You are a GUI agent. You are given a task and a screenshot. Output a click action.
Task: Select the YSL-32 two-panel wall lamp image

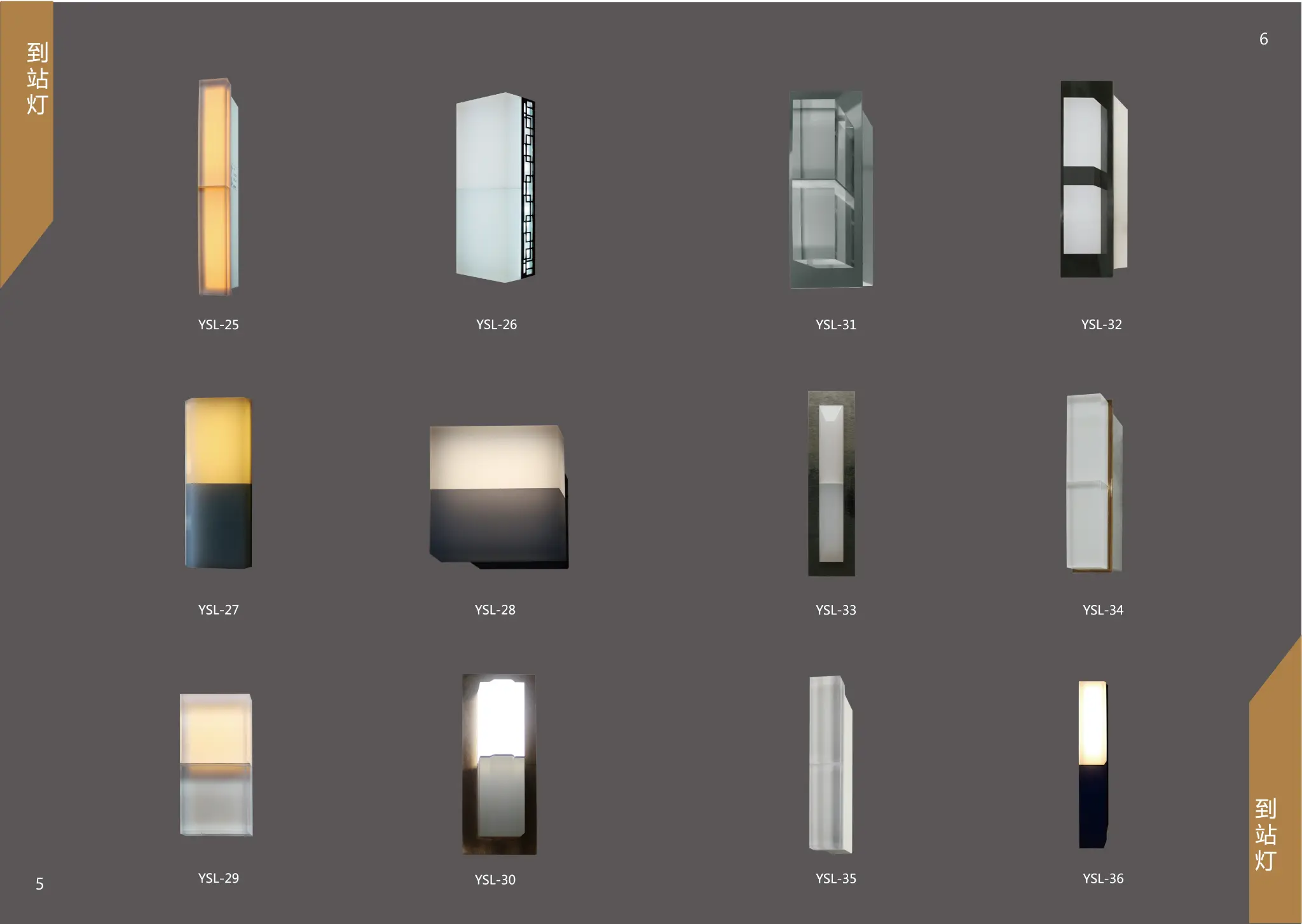[x=1093, y=184]
